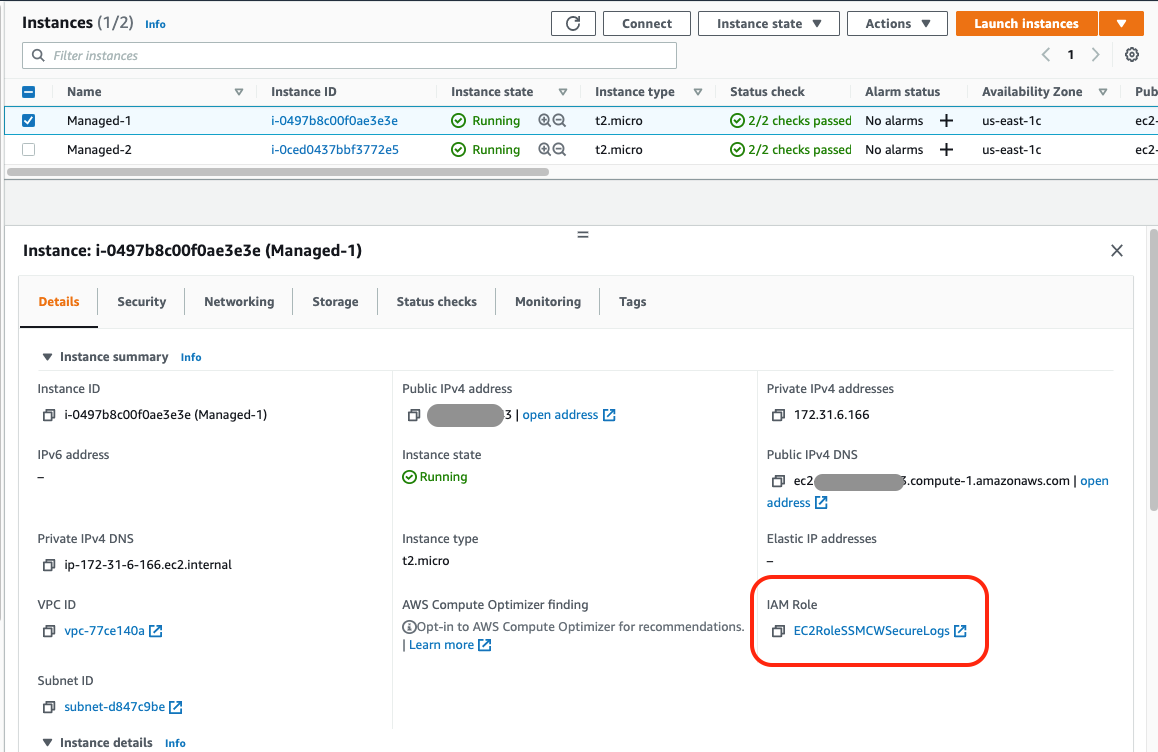Toggle the select-all instances header checkbox
The width and height of the screenshot is (1158, 752).
pos(28,91)
